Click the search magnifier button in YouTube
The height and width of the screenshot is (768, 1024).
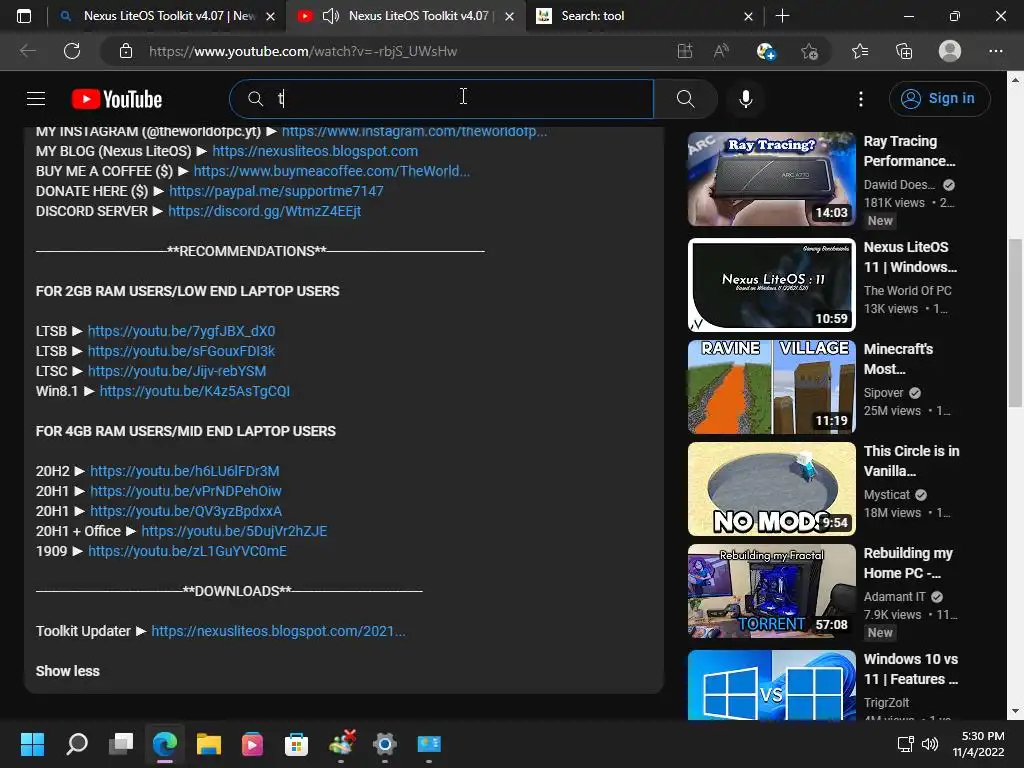point(685,99)
